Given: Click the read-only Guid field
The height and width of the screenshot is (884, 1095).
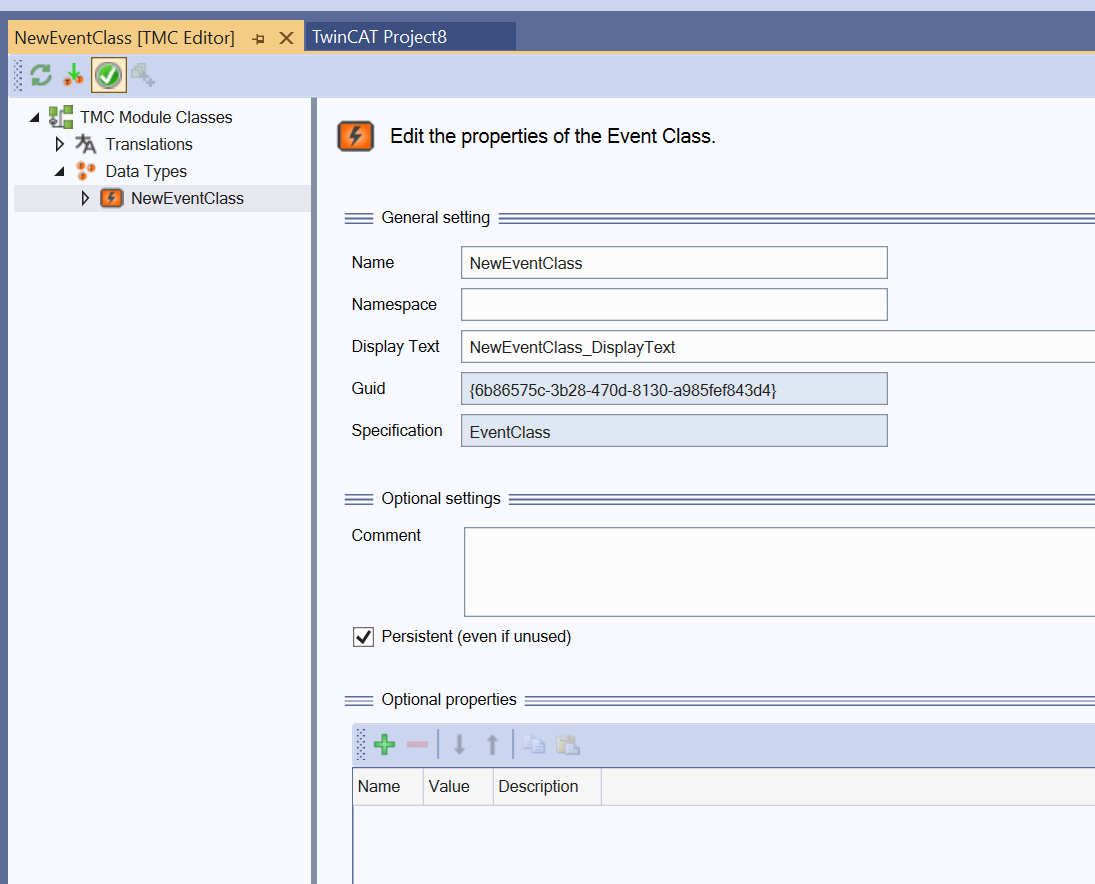Looking at the screenshot, I should pyautogui.click(x=674, y=388).
